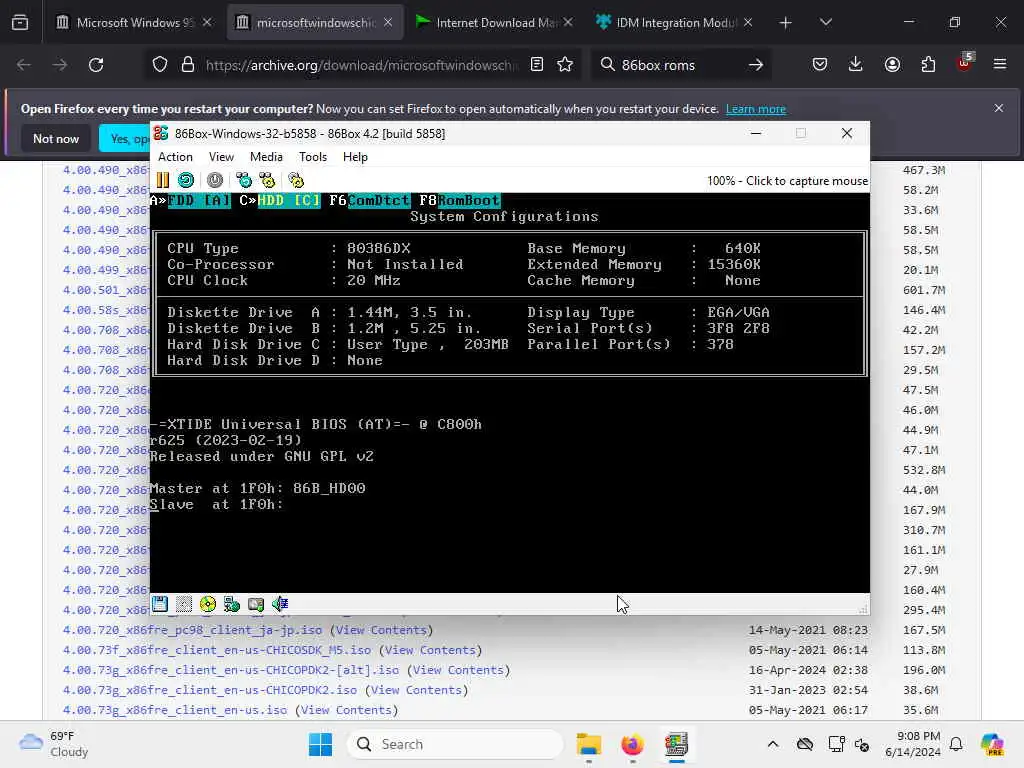Open the Help menu in 86Box

pyautogui.click(x=355, y=157)
